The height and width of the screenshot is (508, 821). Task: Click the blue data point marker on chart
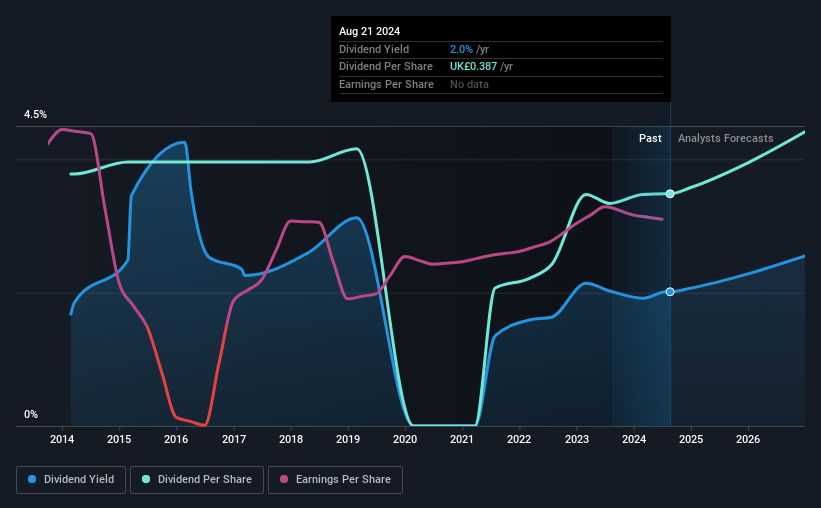670,292
